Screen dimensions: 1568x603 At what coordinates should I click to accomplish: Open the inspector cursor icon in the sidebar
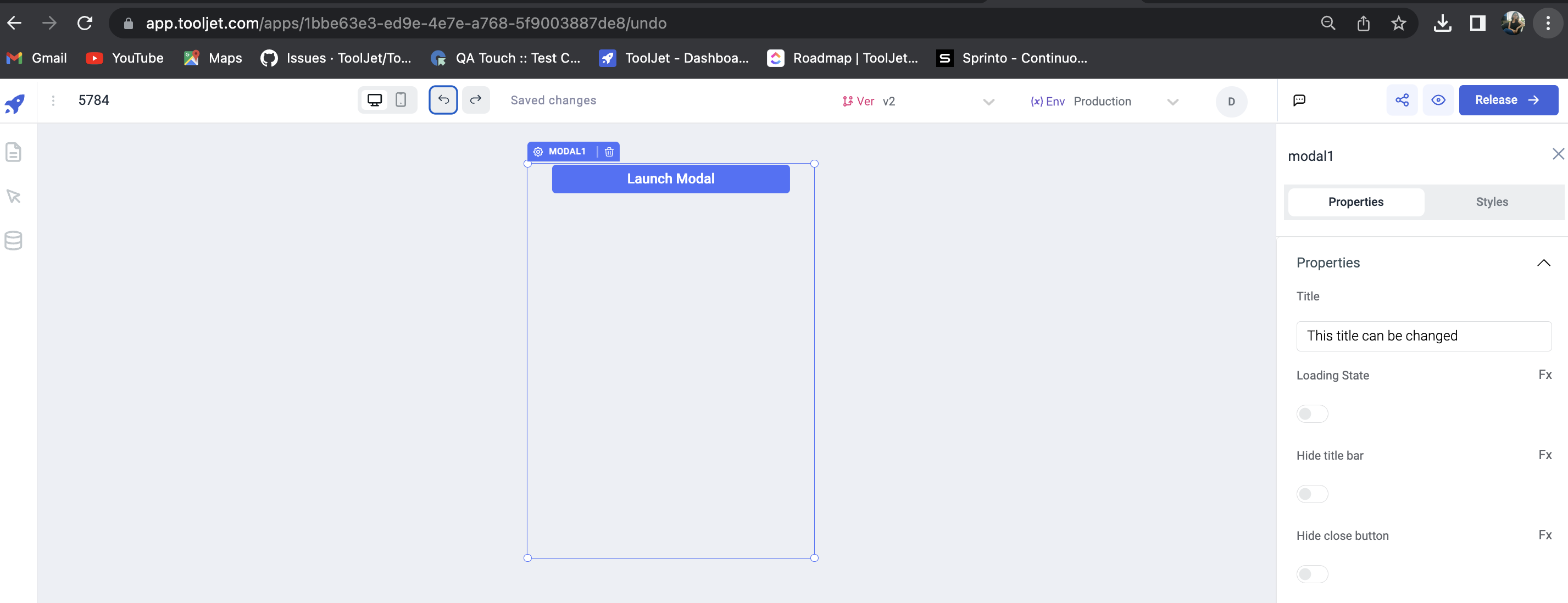(x=13, y=196)
